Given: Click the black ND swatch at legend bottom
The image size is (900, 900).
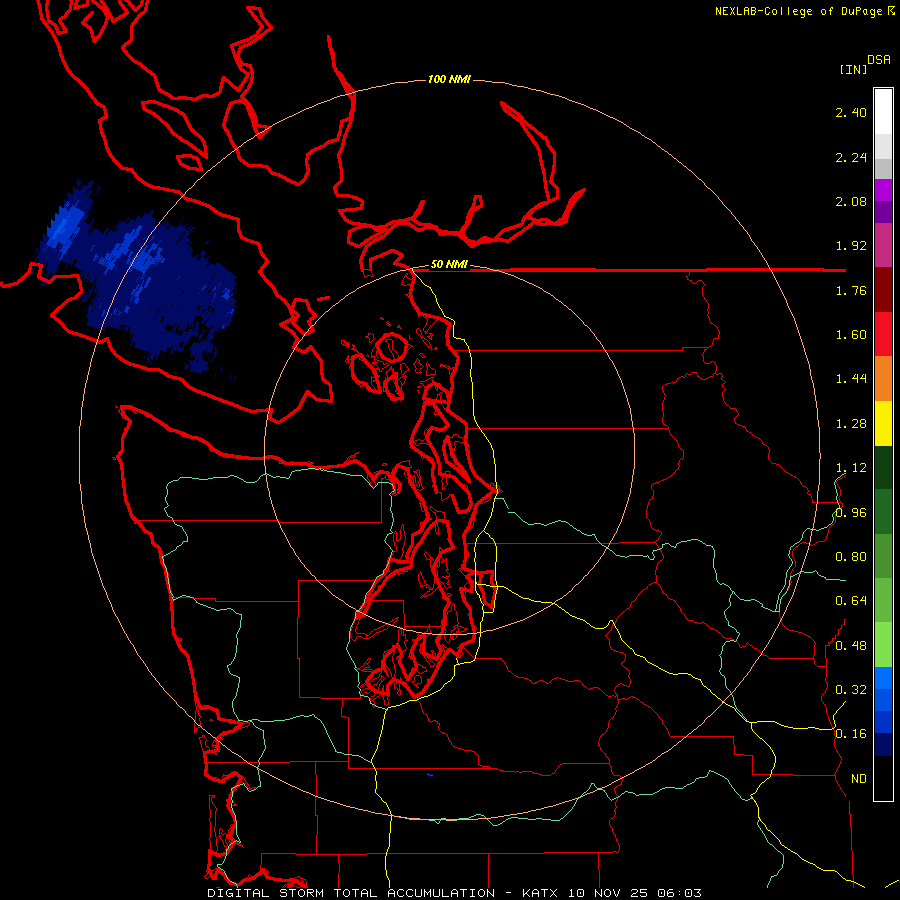Looking at the screenshot, I should (883, 778).
